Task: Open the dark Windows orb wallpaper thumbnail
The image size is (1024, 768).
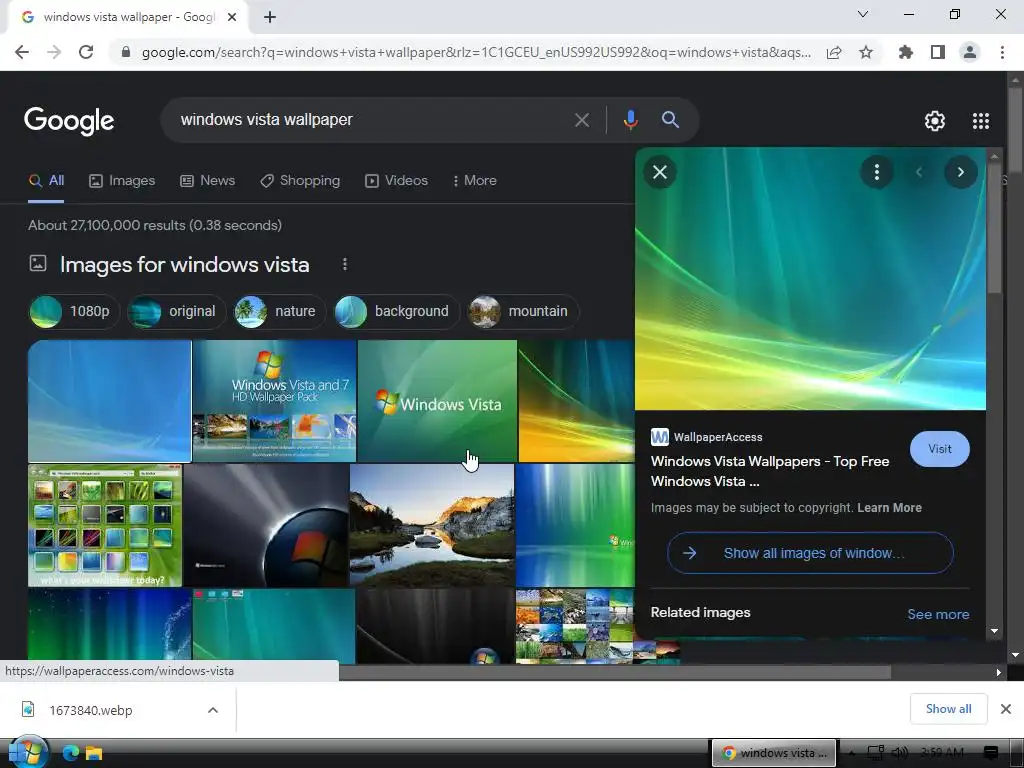Action: [266, 526]
